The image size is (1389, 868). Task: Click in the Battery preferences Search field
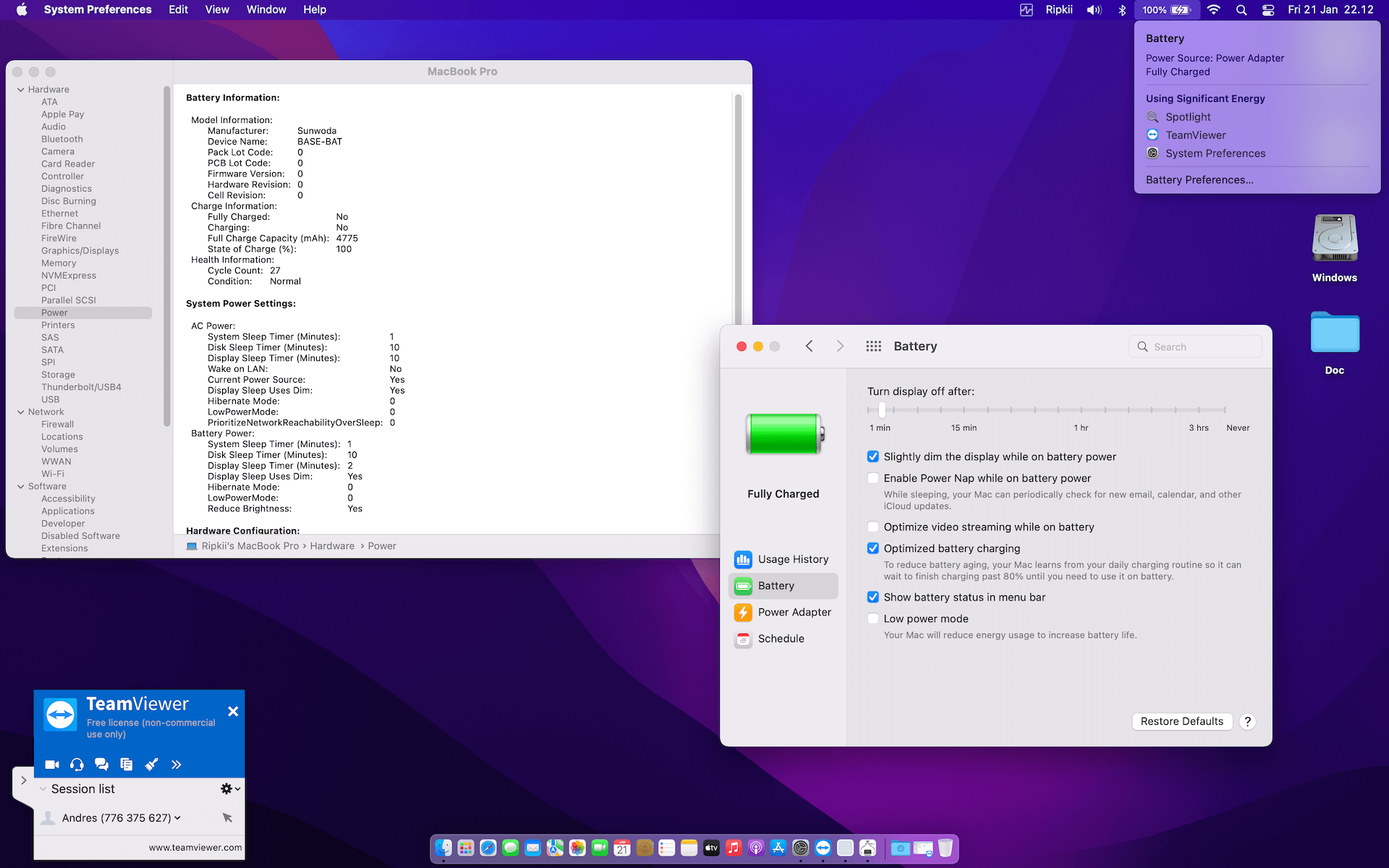[x=1195, y=346]
